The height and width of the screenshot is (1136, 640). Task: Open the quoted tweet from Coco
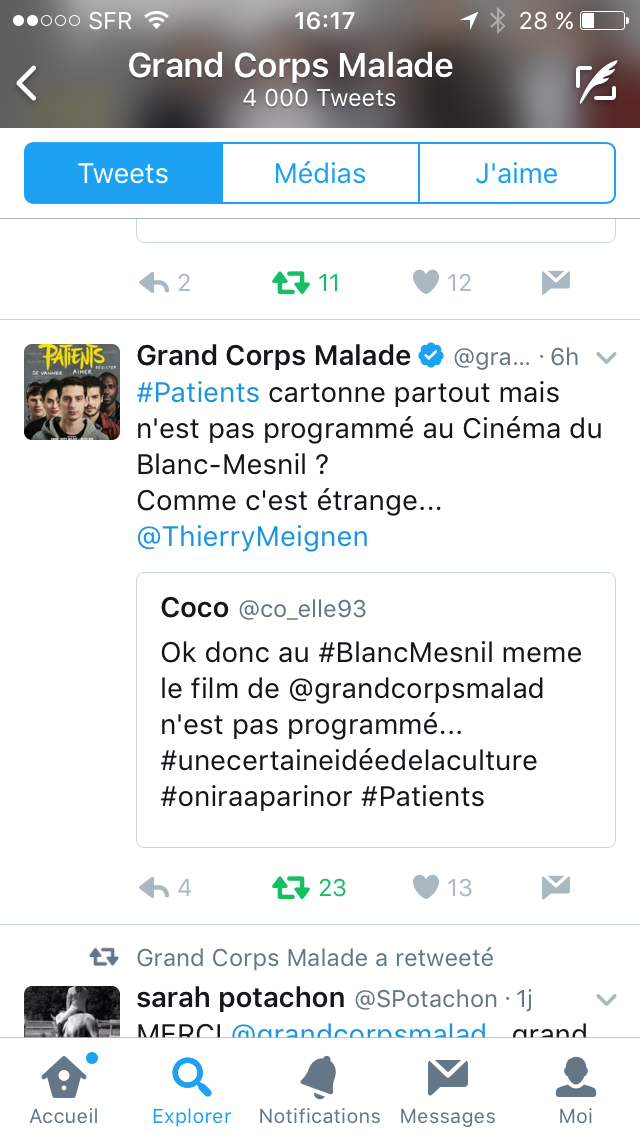(375, 709)
